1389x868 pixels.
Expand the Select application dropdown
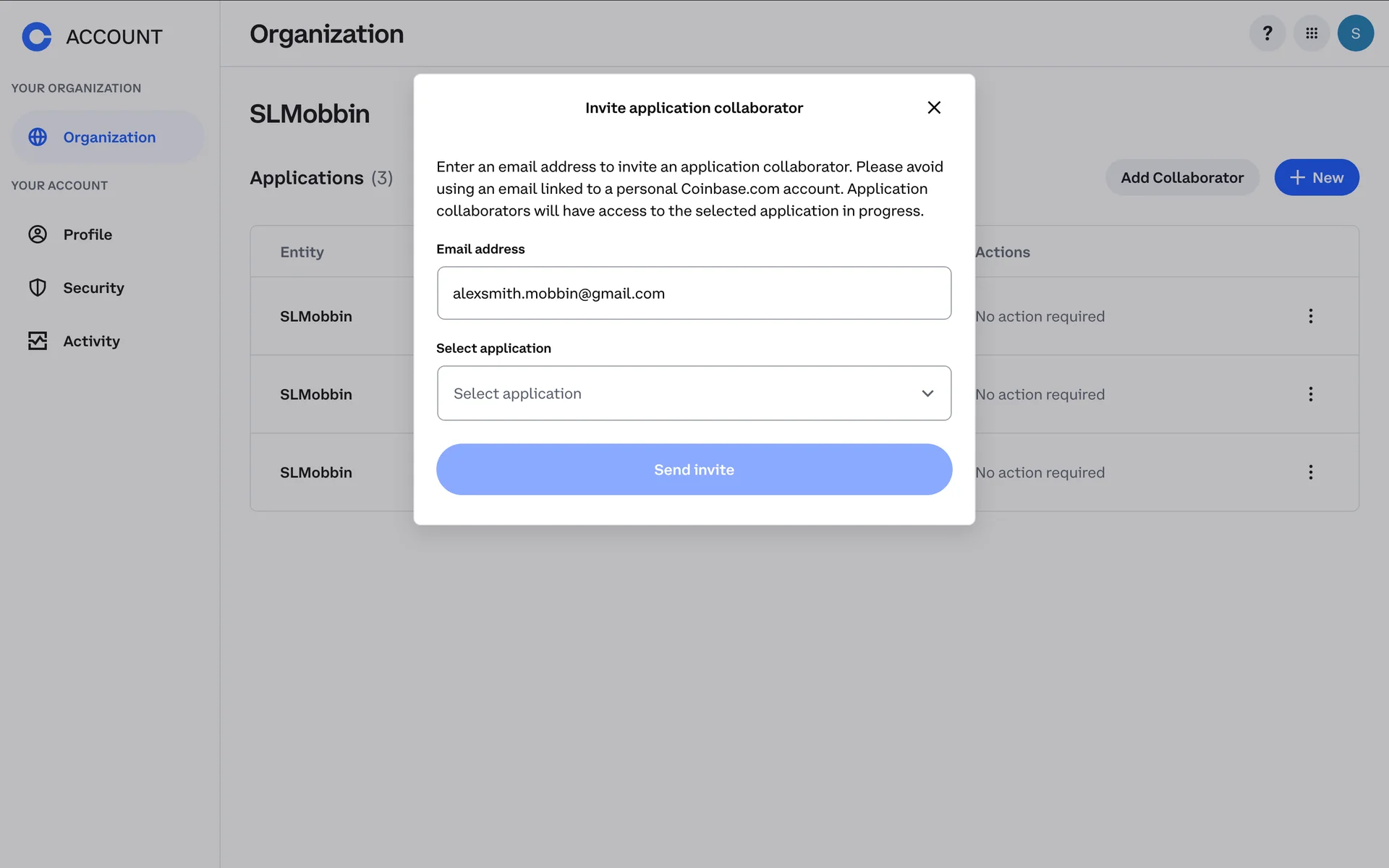(x=680, y=393)
